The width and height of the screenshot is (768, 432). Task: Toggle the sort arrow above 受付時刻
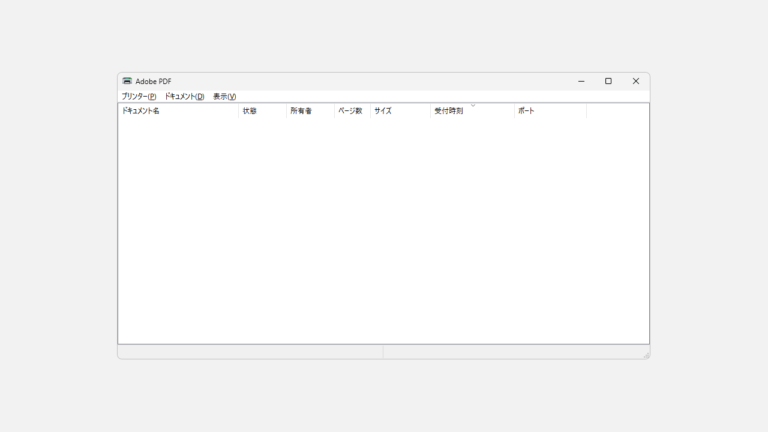tap(473, 105)
